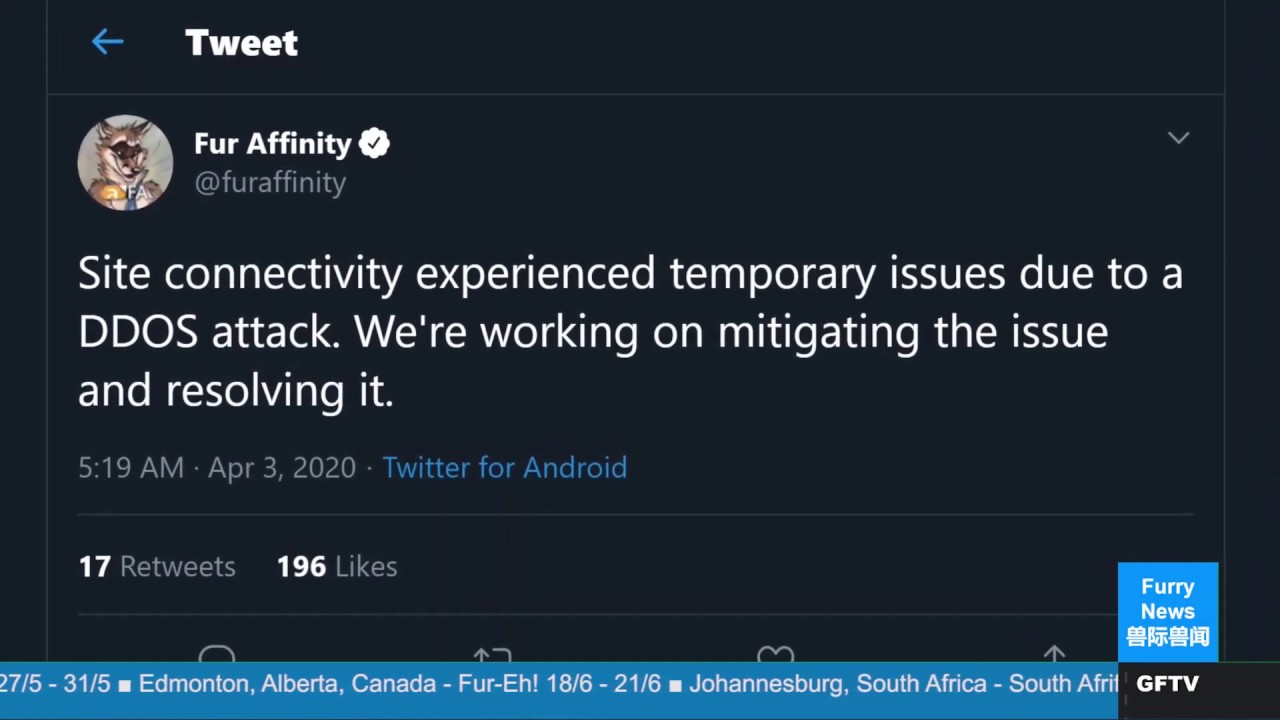Click the back arrow beside Tweet
The width and height of the screenshot is (1280, 720).
[107, 42]
